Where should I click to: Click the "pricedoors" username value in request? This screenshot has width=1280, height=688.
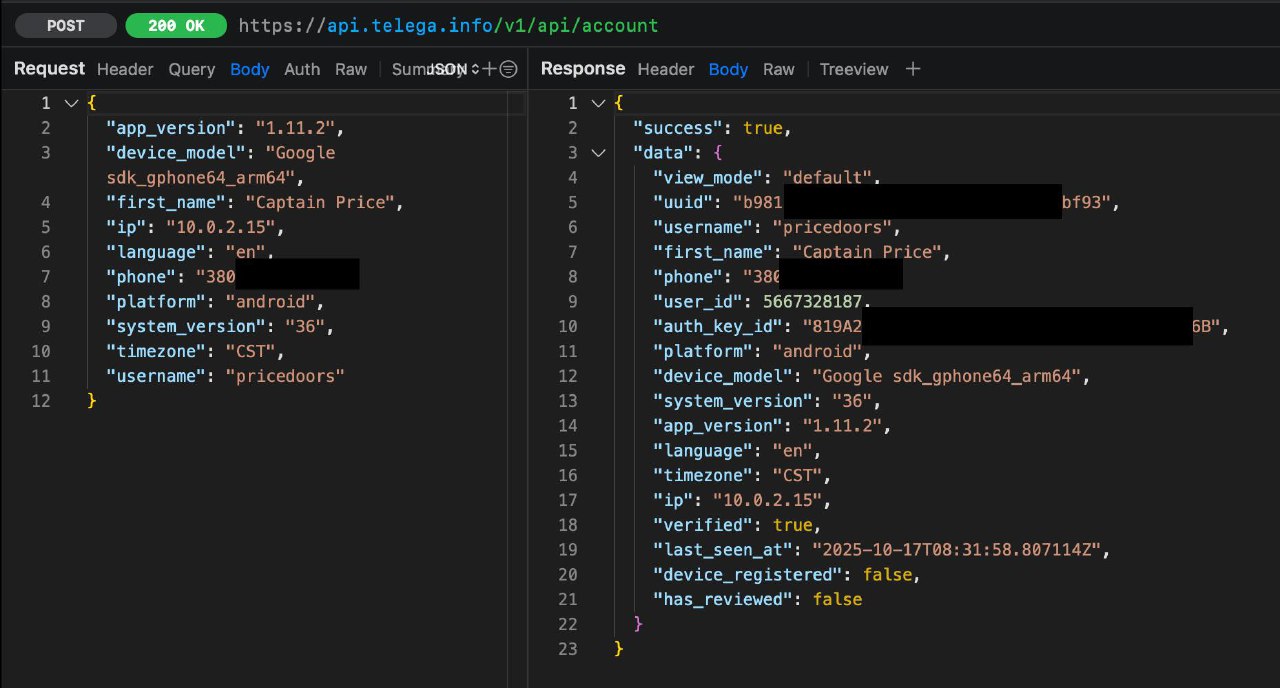[x=285, y=376]
